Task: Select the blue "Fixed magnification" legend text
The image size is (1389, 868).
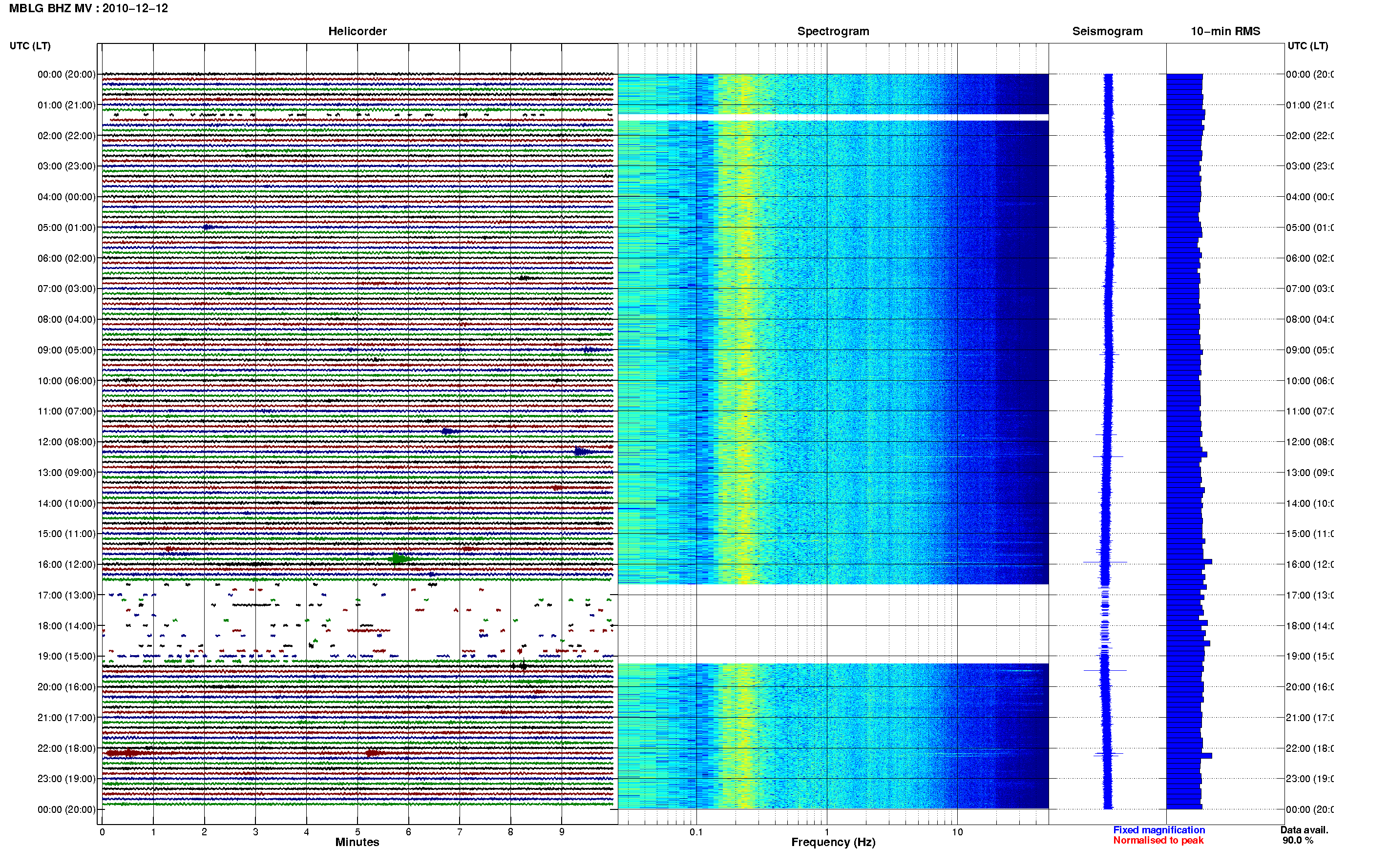Action: pos(1159,830)
